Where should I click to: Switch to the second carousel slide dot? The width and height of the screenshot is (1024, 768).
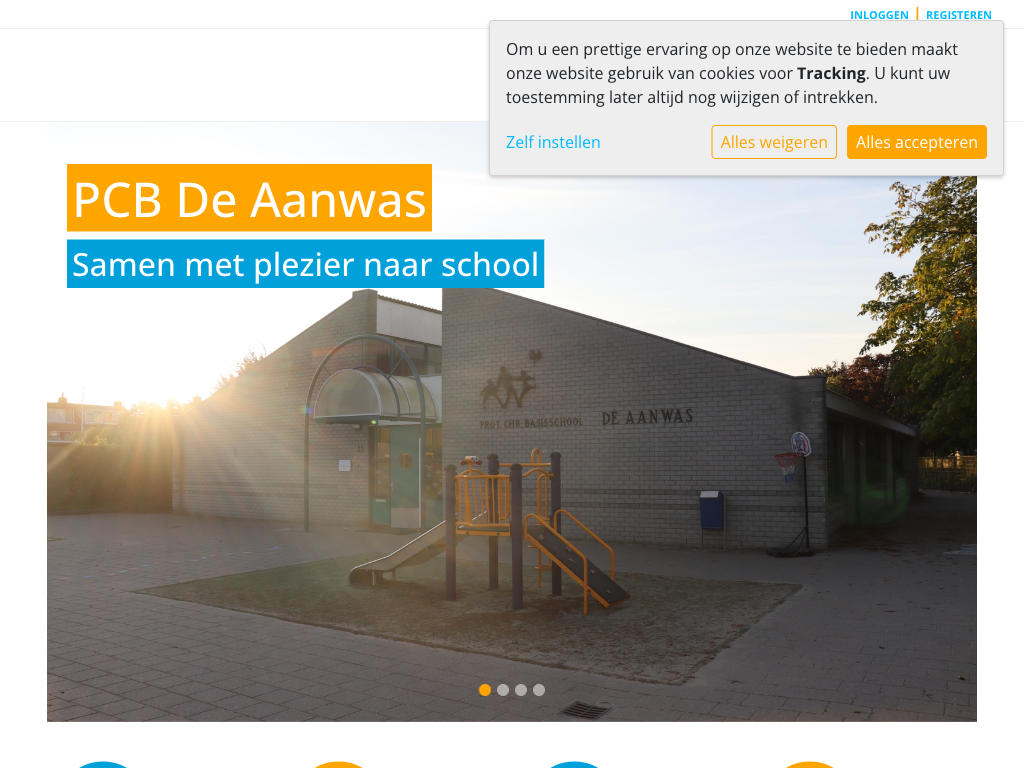pos(503,690)
